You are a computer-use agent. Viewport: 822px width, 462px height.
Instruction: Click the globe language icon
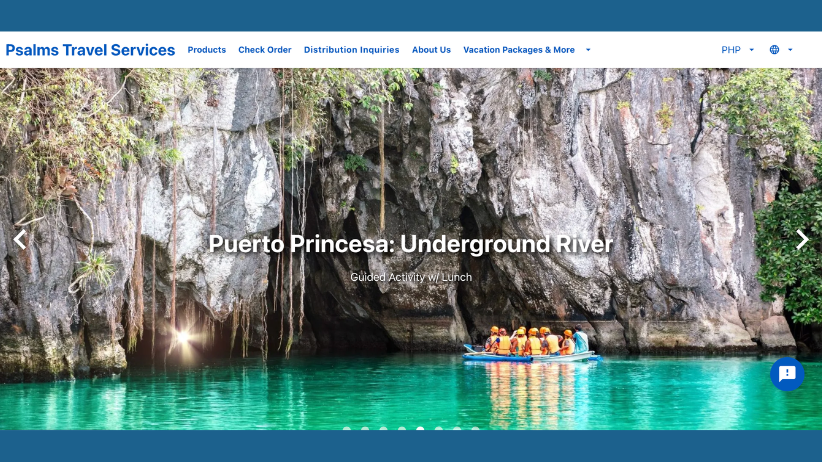pos(774,50)
